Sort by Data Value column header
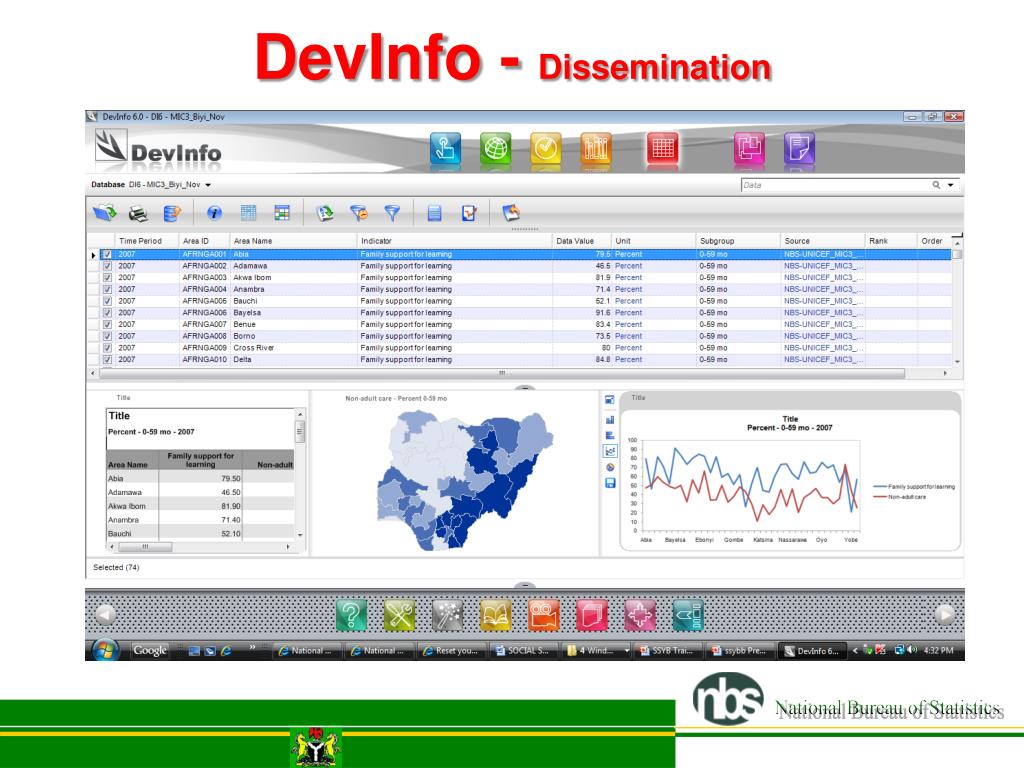1024x768 pixels. point(581,241)
